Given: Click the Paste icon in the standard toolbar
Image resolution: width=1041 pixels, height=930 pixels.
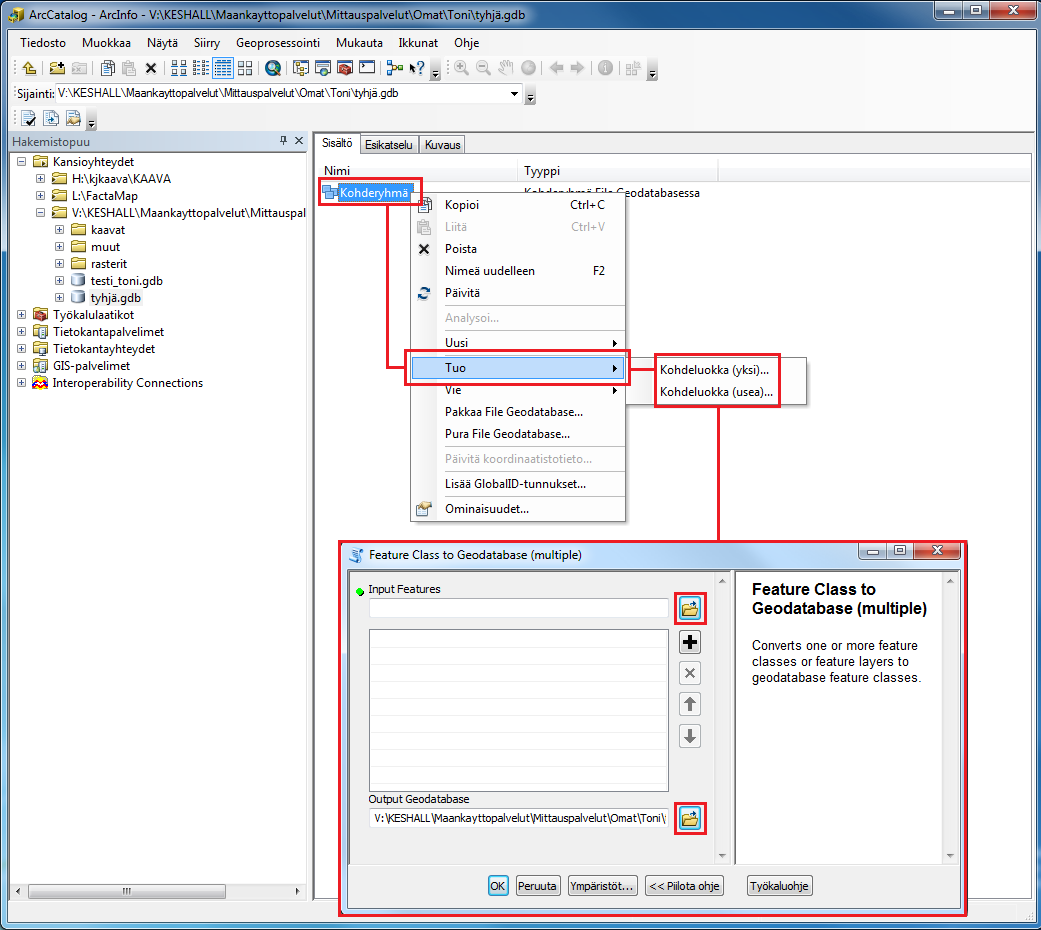Looking at the screenshot, I should click(129, 68).
